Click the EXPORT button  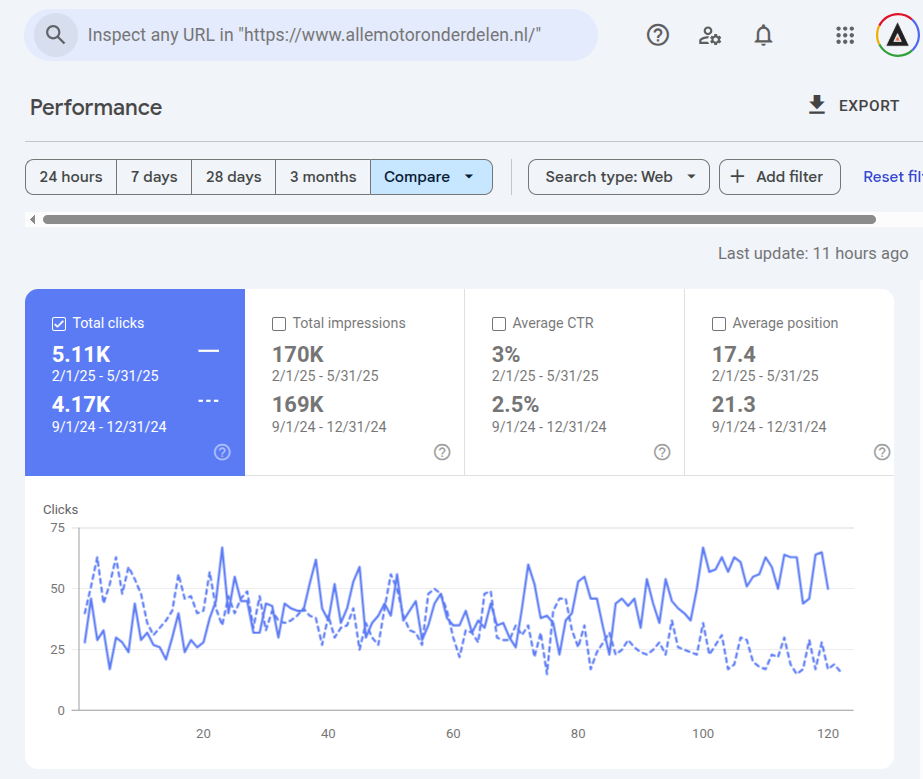click(x=853, y=105)
